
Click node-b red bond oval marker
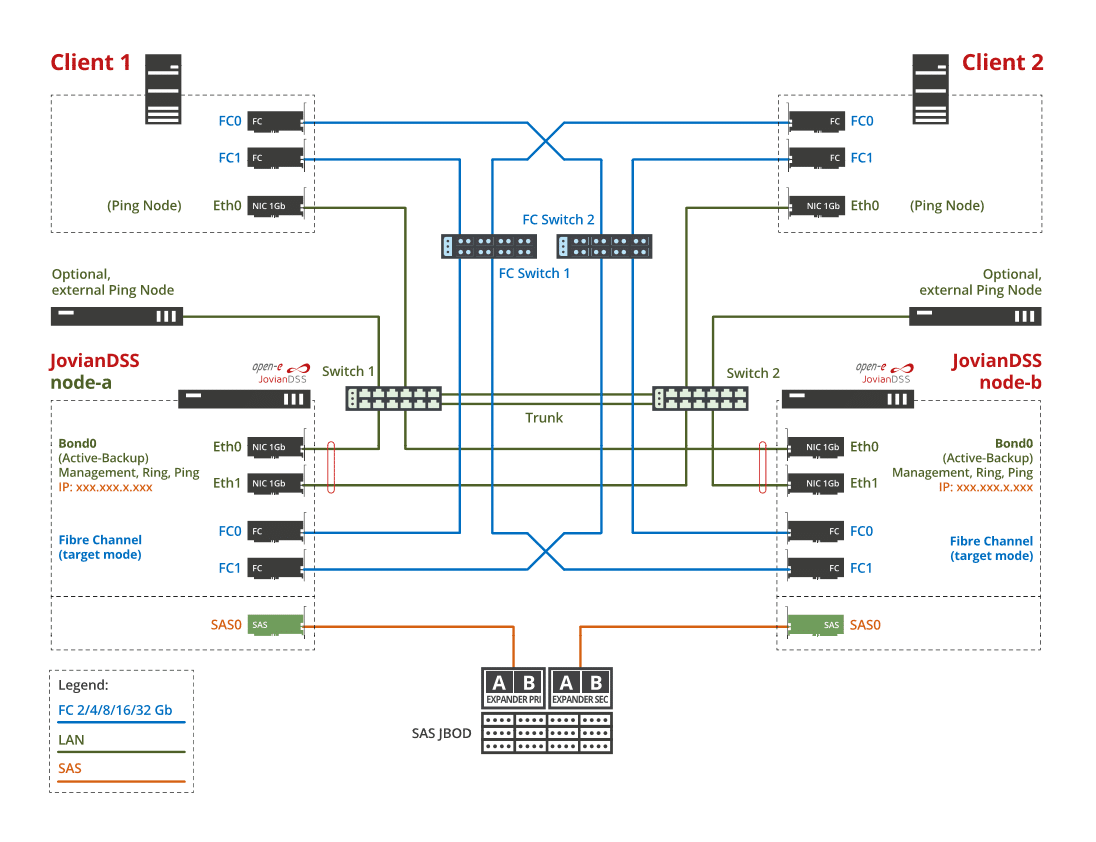763,467
